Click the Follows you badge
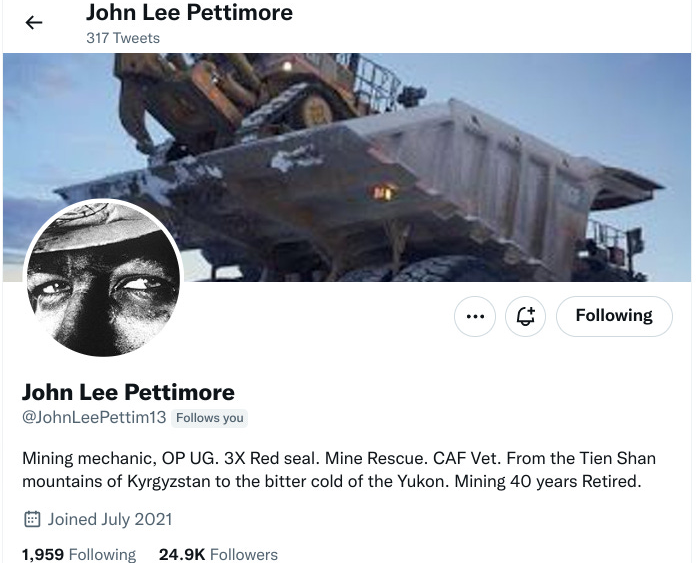 tap(210, 418)
